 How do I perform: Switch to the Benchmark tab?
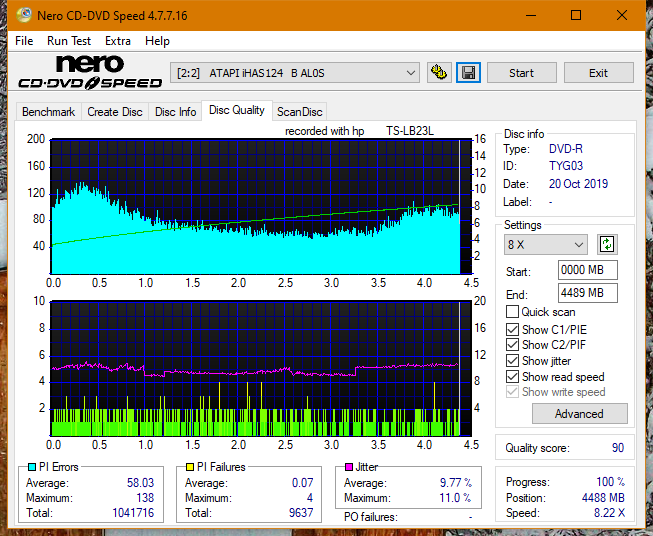coord(49,112)
